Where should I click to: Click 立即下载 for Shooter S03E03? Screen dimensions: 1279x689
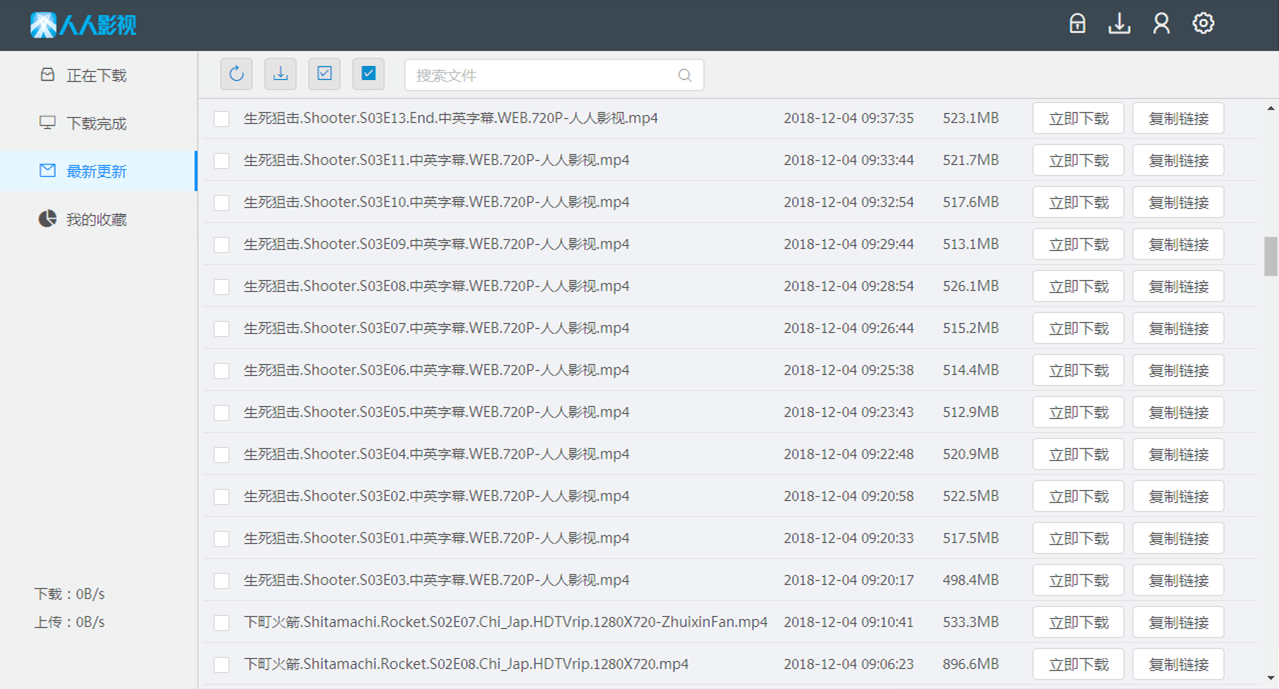coord(1078,580)
